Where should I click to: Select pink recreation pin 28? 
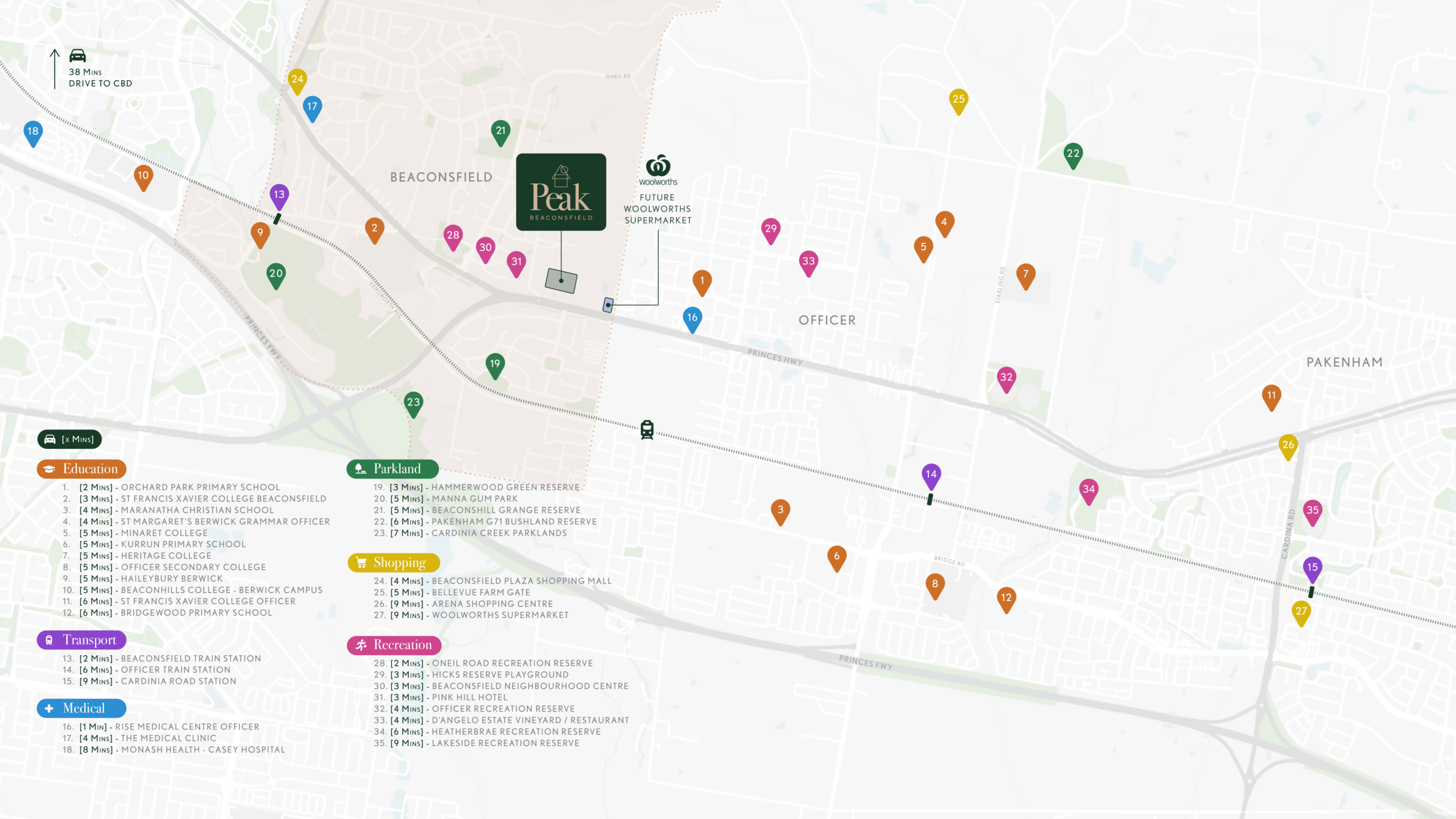click(453, 237)
